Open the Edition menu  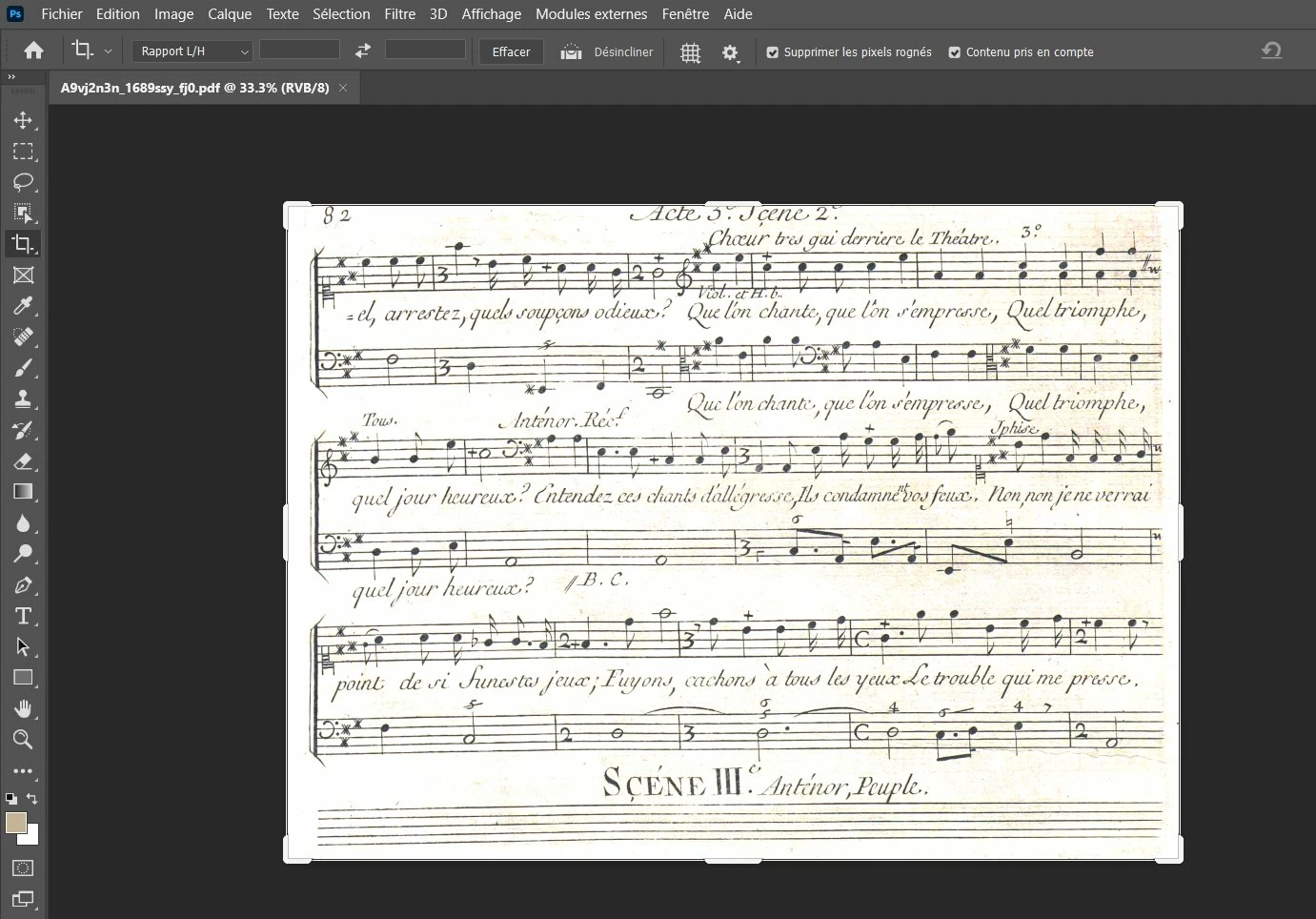coord(118,14)
